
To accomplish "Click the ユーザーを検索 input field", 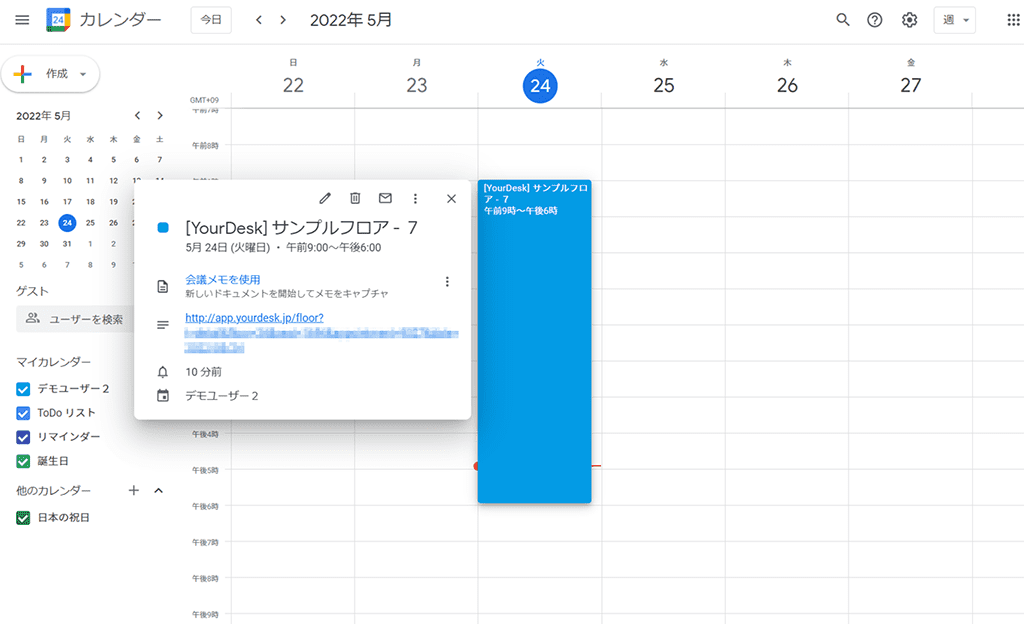I will click(x=75, y=319).
